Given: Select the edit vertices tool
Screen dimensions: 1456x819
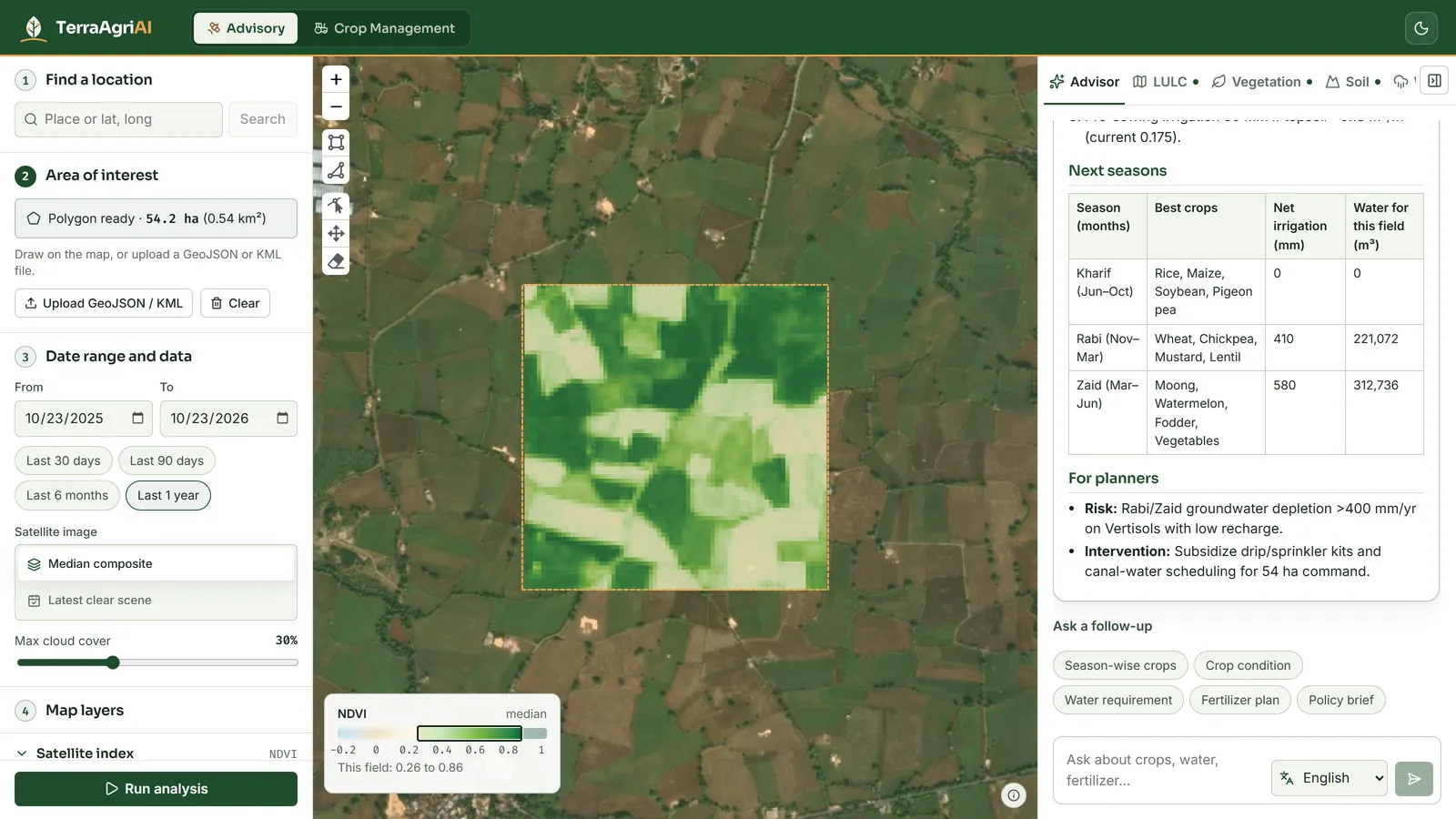Looking at the screenshot, I should [x=336, y=205].
